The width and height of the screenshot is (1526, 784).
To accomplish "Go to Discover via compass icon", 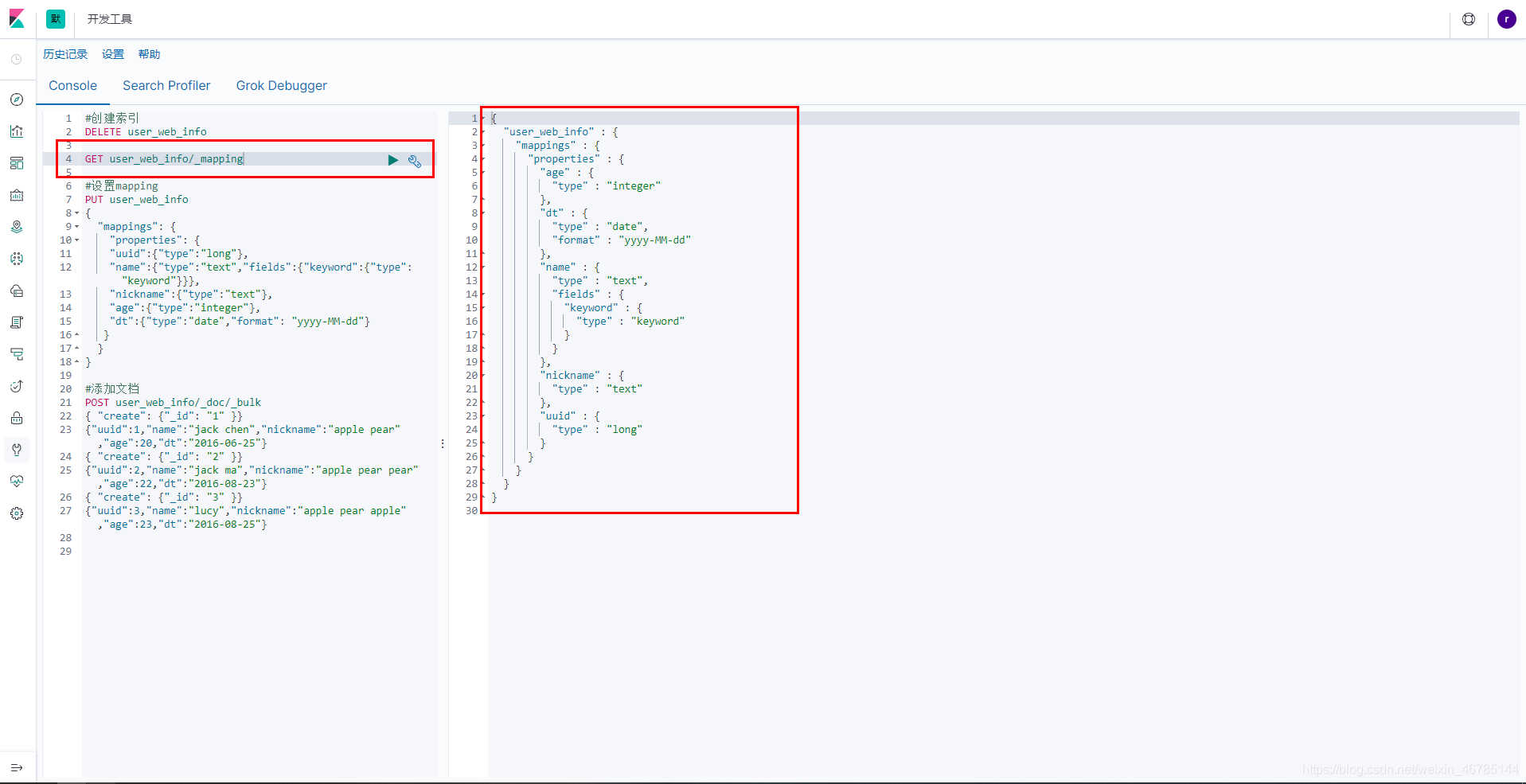I will point(17,99).
